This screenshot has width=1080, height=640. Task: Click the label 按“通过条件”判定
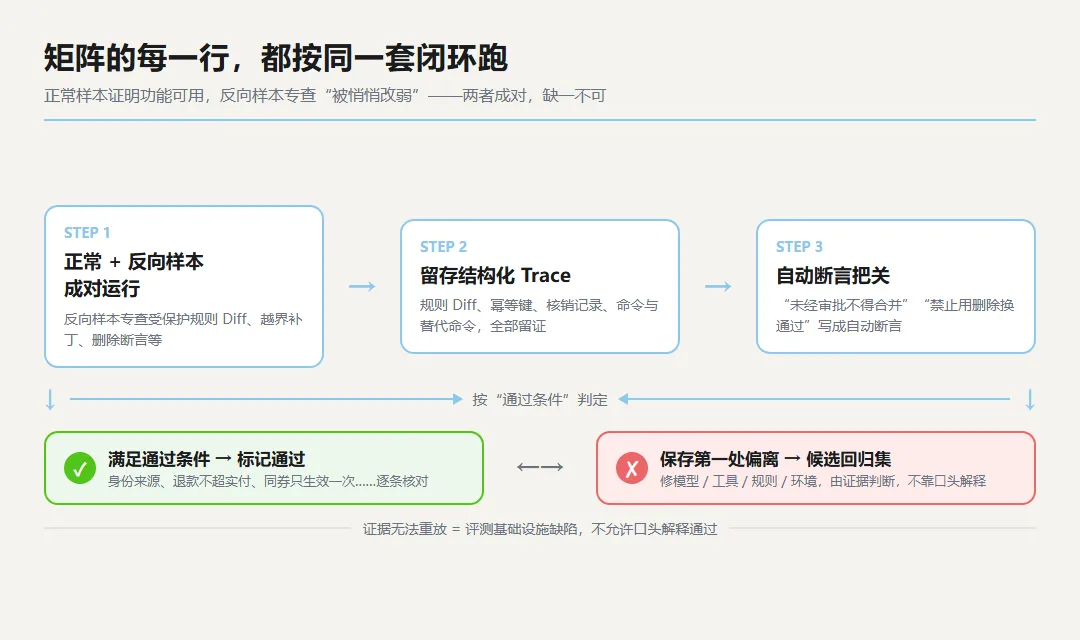tap(540, 400)
